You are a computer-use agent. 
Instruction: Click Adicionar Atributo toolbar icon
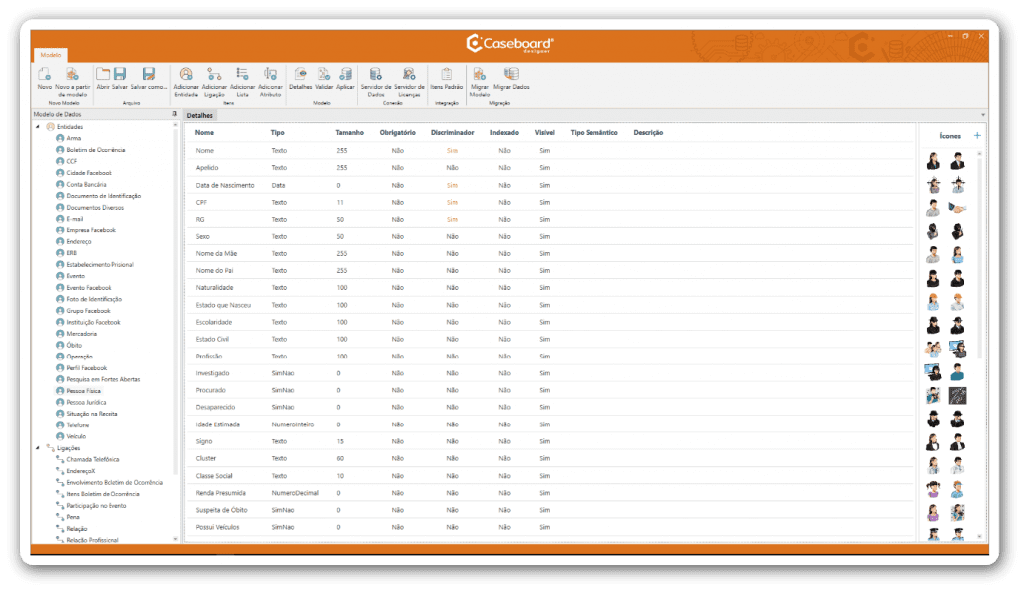point(270,82)
